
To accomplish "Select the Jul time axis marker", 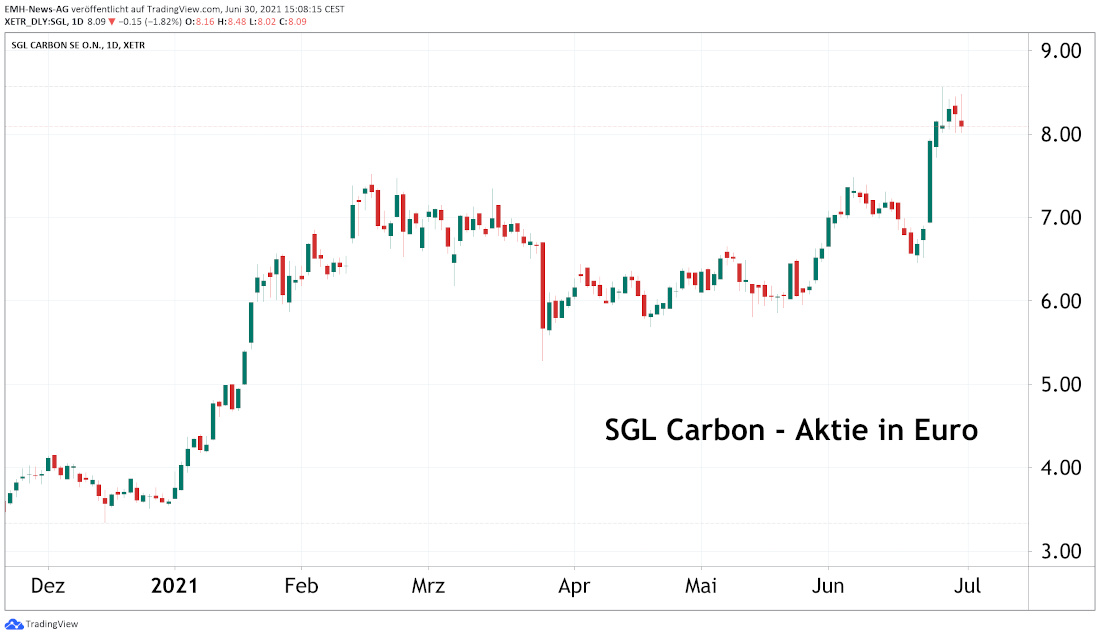I will (x=967, y=586).
